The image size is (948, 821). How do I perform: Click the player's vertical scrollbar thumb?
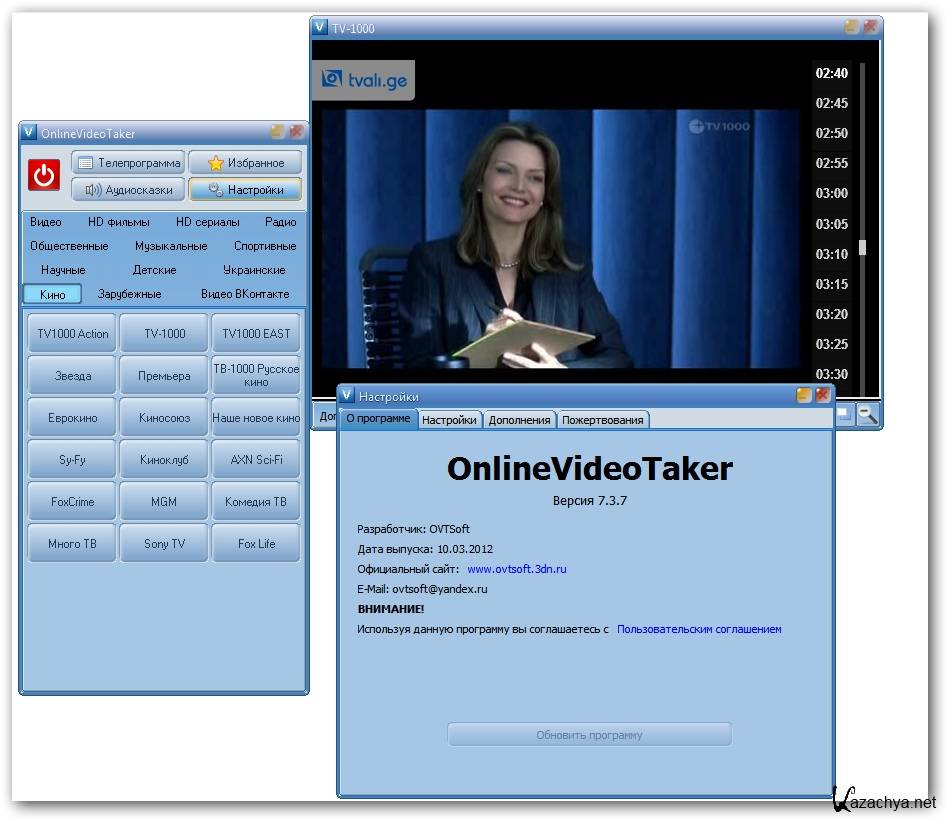pos(862,247)
